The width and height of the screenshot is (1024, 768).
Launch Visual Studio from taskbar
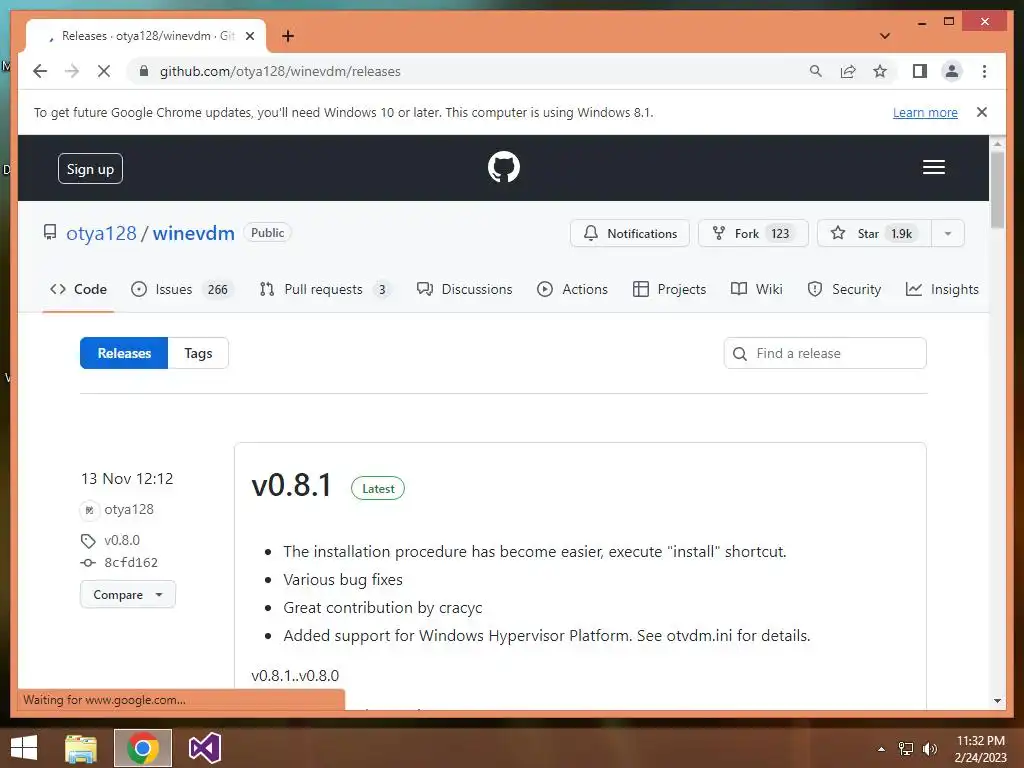[x=204, y=748]
